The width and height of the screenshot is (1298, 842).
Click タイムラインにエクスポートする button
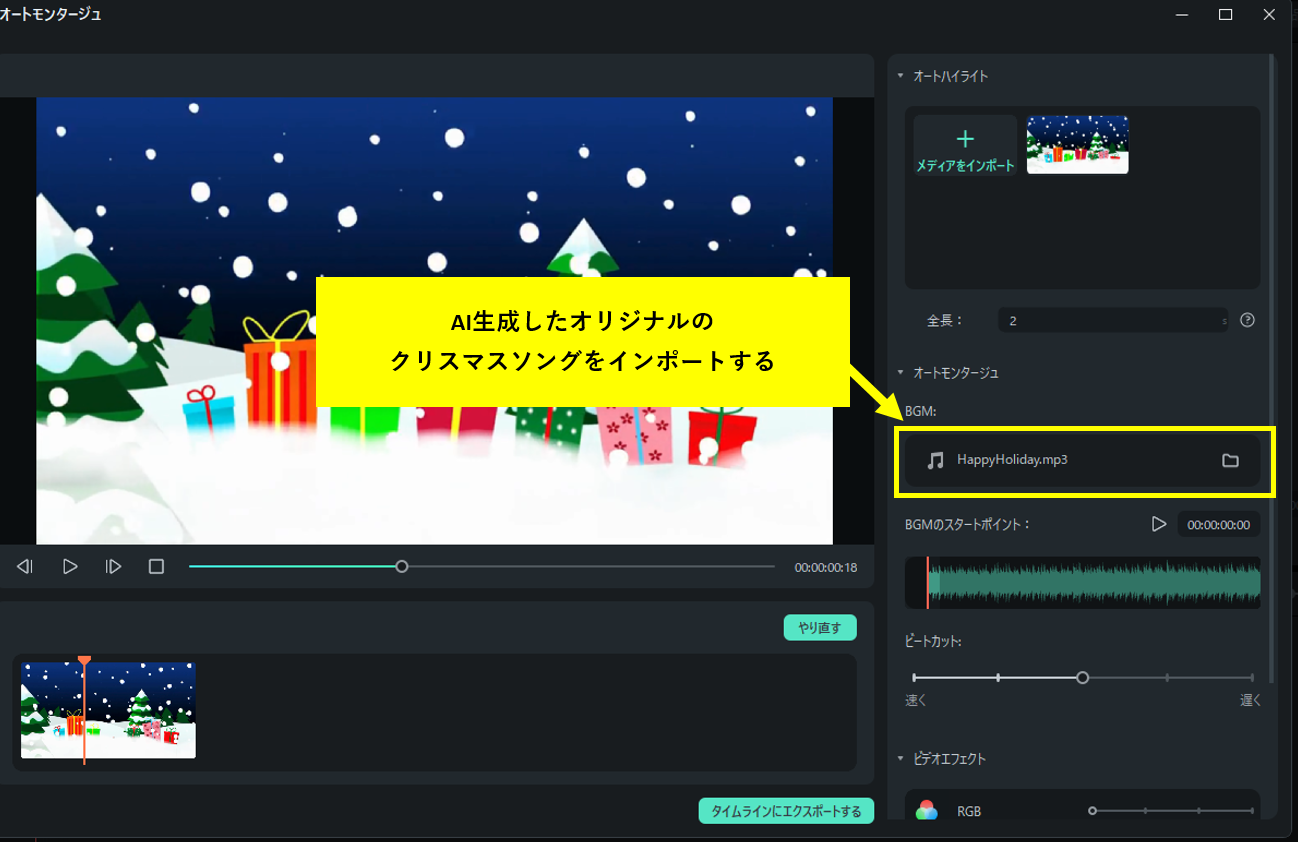pos(786,811)
